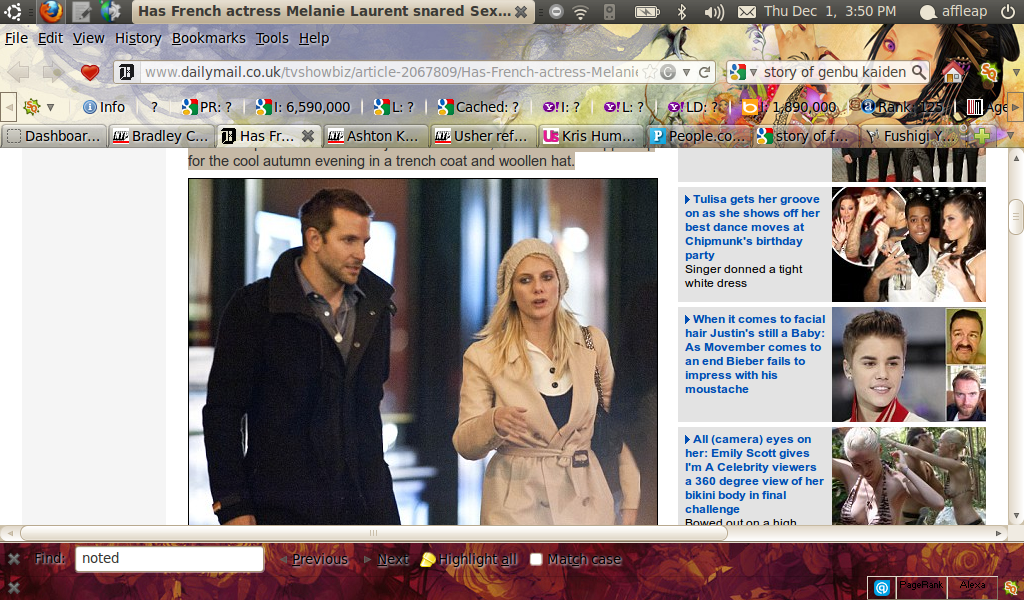Switch to the Bradley C... tab
Screen dimensions: 1024x600
tap(162, 136)
